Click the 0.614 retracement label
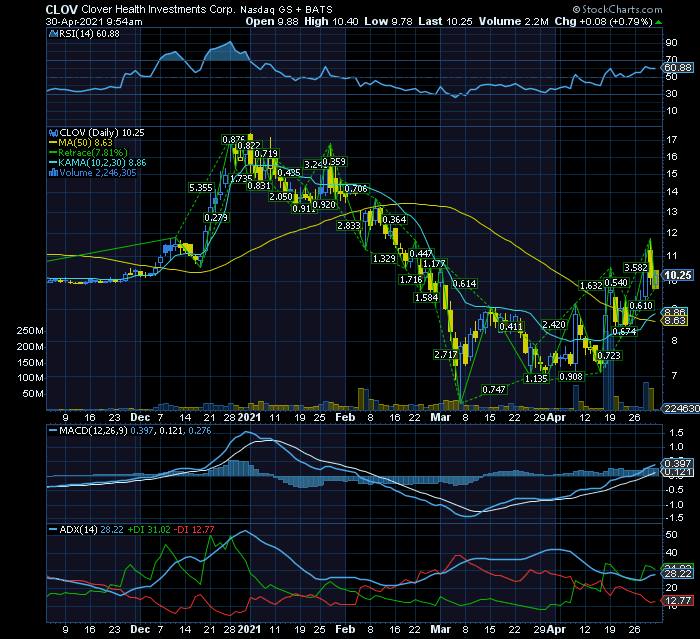700x639 pixels. 464,284
